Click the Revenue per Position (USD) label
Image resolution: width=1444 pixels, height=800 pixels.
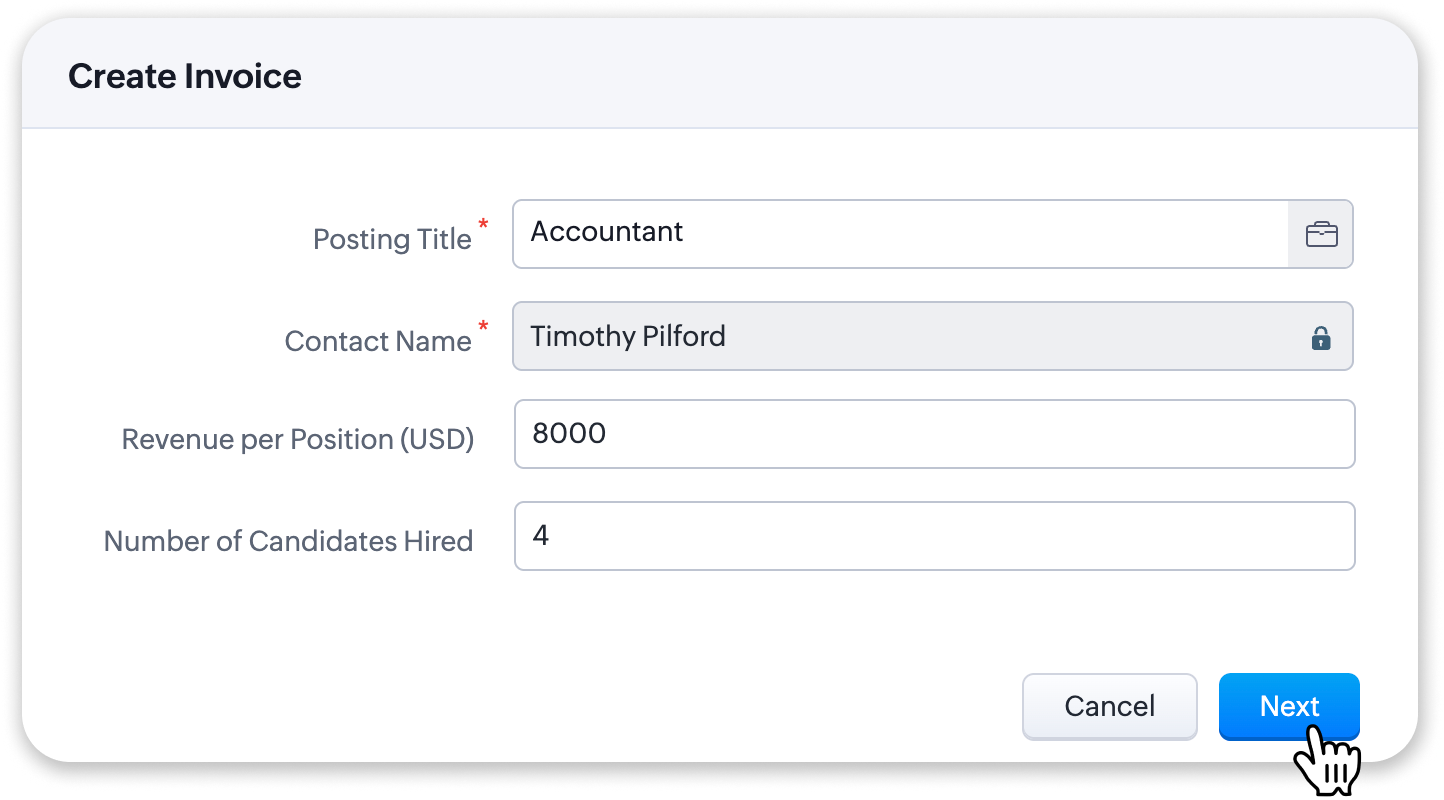coord(297,439)
